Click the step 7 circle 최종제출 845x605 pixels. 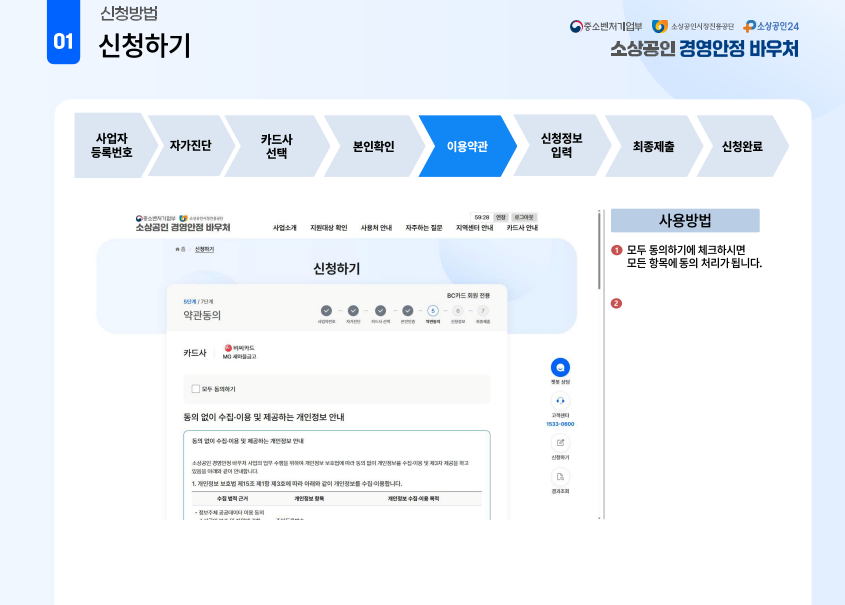pos(483,311)
